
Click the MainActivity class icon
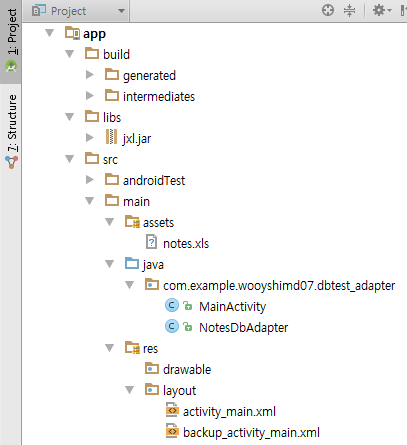click(x=172, y=306)
